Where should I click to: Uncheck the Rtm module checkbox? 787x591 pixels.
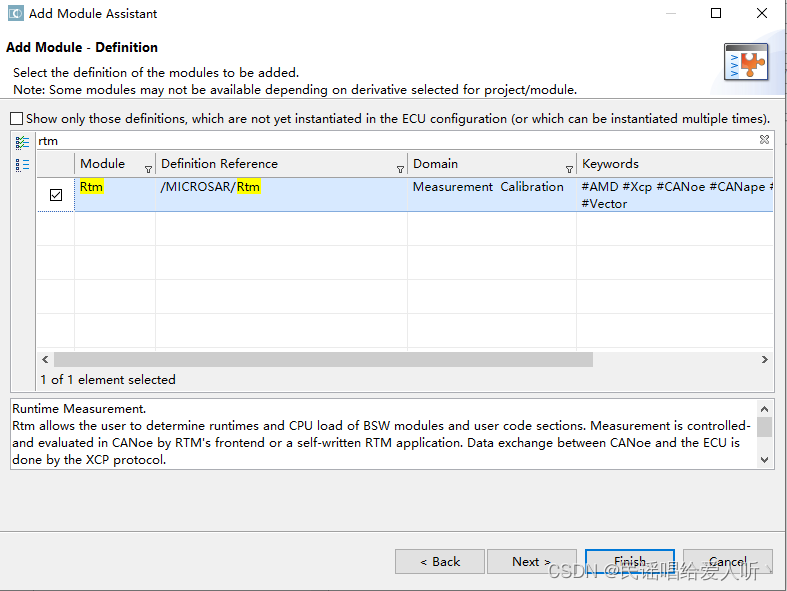coord(56,195)
